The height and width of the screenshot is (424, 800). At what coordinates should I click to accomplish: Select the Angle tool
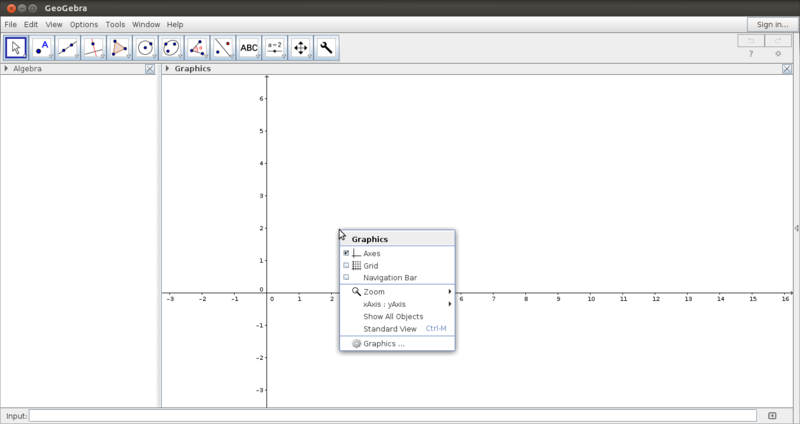click(x=197, y=48)
